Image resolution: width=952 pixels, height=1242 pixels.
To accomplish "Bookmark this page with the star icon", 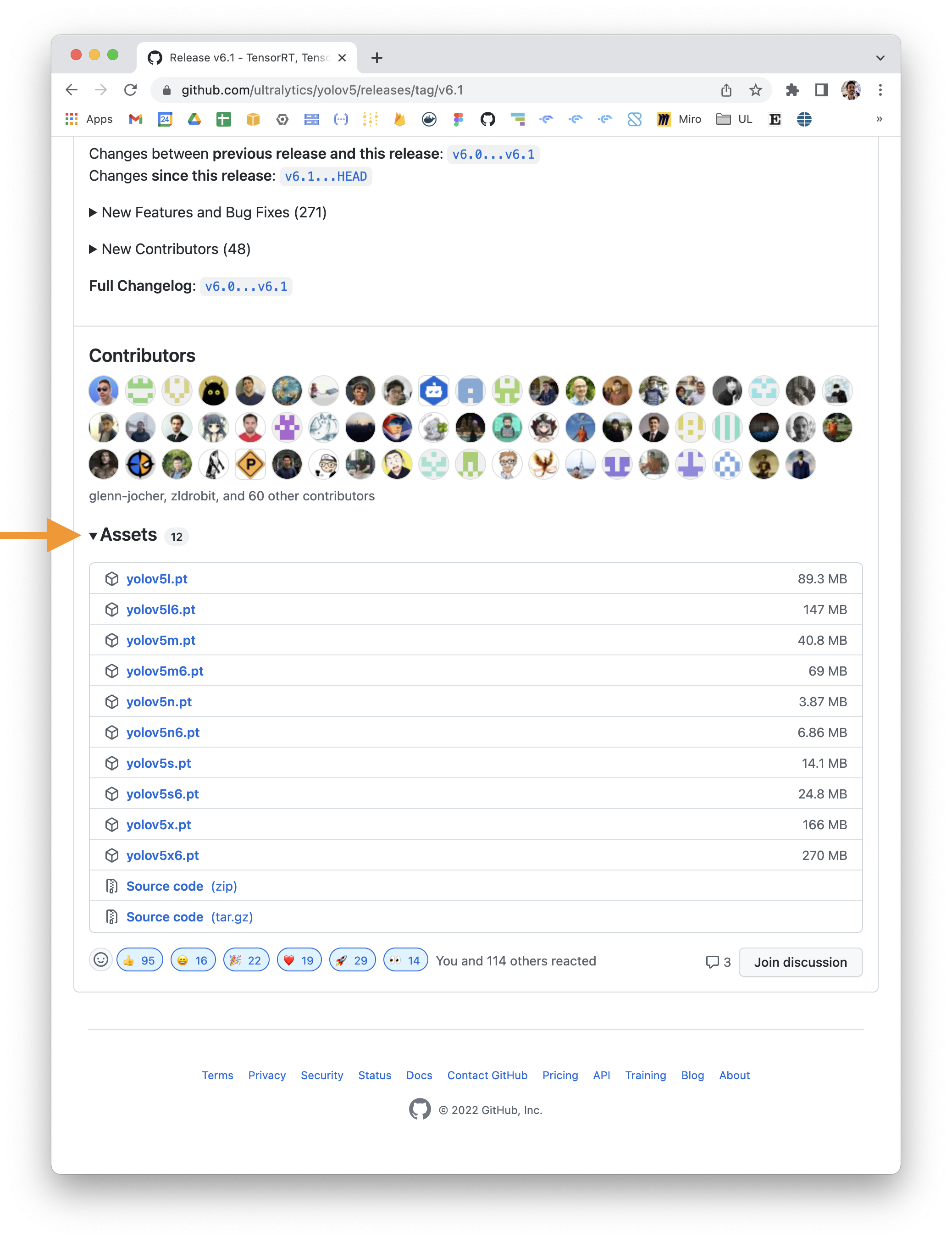I will 755,90.
